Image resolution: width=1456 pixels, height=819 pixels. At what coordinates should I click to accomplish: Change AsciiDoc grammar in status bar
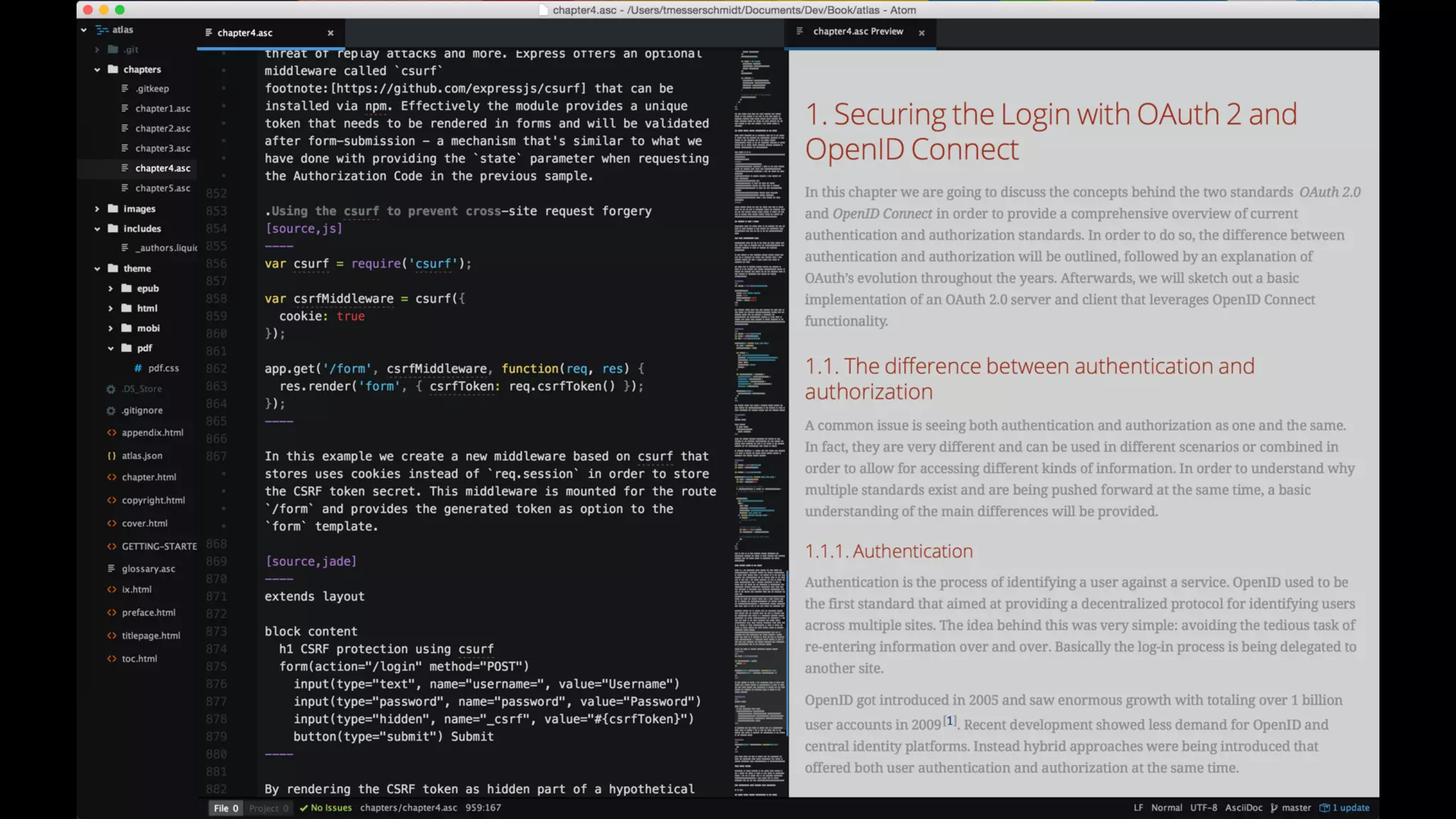[x=1243, y=808]
